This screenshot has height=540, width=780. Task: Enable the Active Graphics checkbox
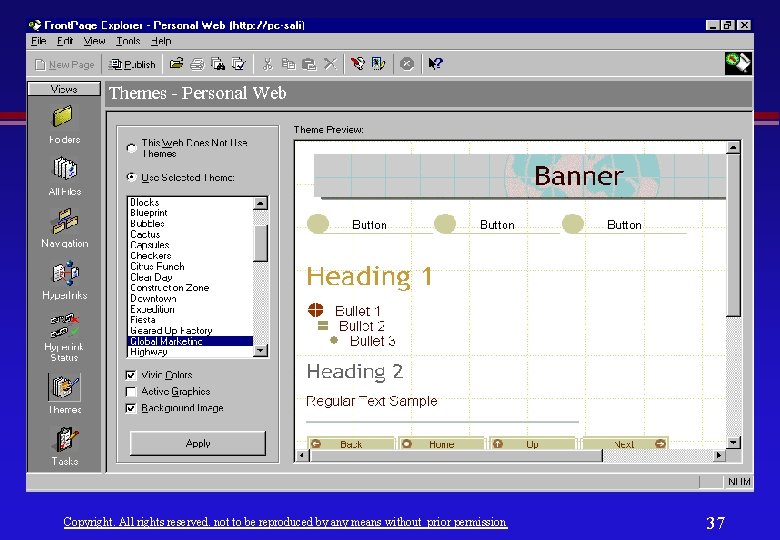click(x=131, y=391)
